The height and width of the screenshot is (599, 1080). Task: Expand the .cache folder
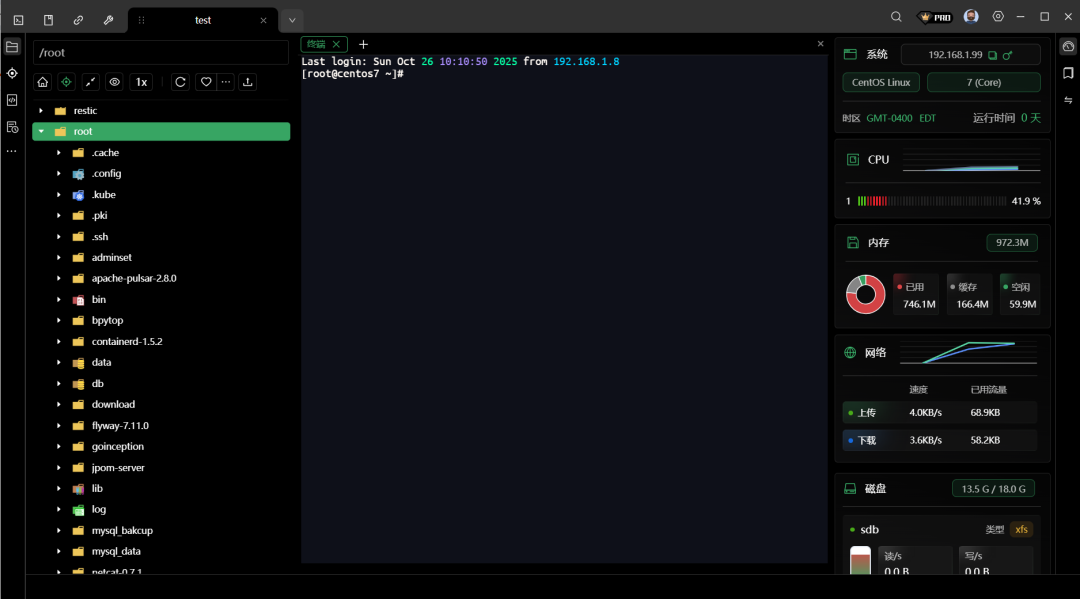click(x=59, y=152)
